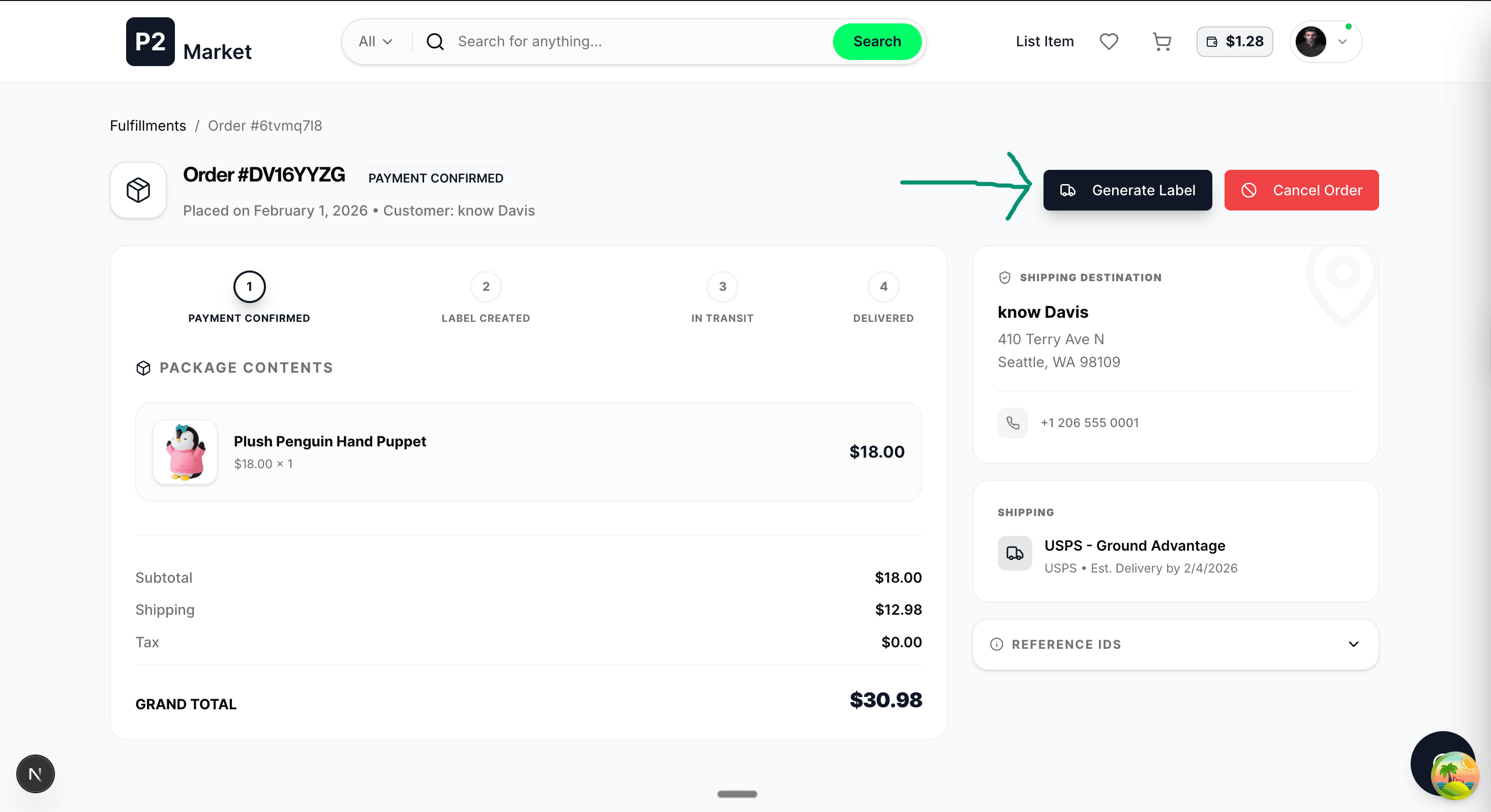Open the wishlist hearts icon
Viewport: 1491px width, 812px height.
[1109, 41]
